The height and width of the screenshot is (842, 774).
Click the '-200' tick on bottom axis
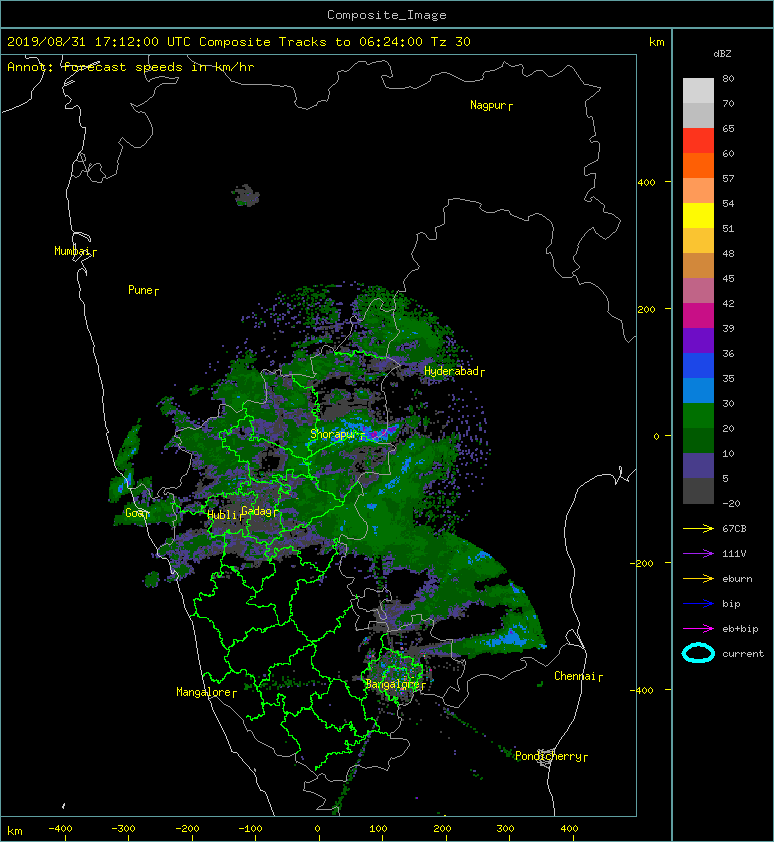[x=187, y=829]
